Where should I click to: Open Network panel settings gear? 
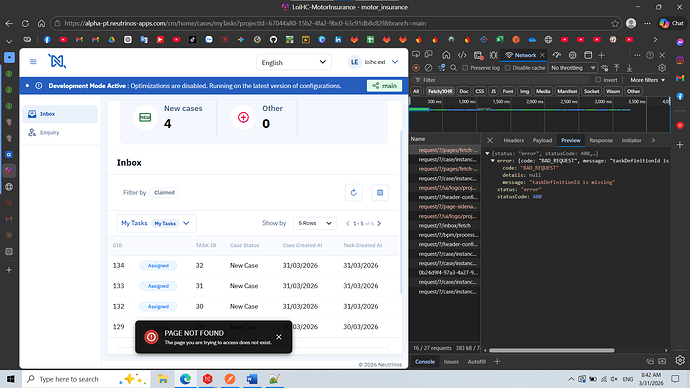(x=662, y=68)
